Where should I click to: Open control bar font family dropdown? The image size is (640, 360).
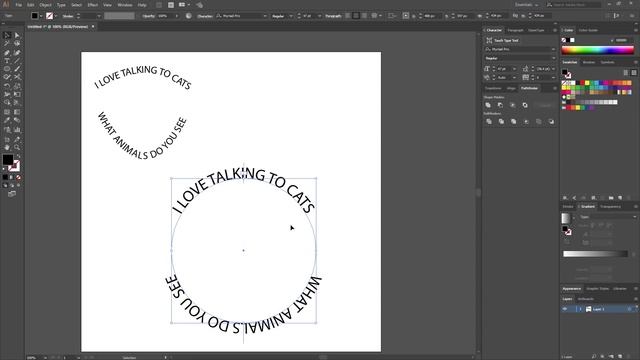point(265,16)
